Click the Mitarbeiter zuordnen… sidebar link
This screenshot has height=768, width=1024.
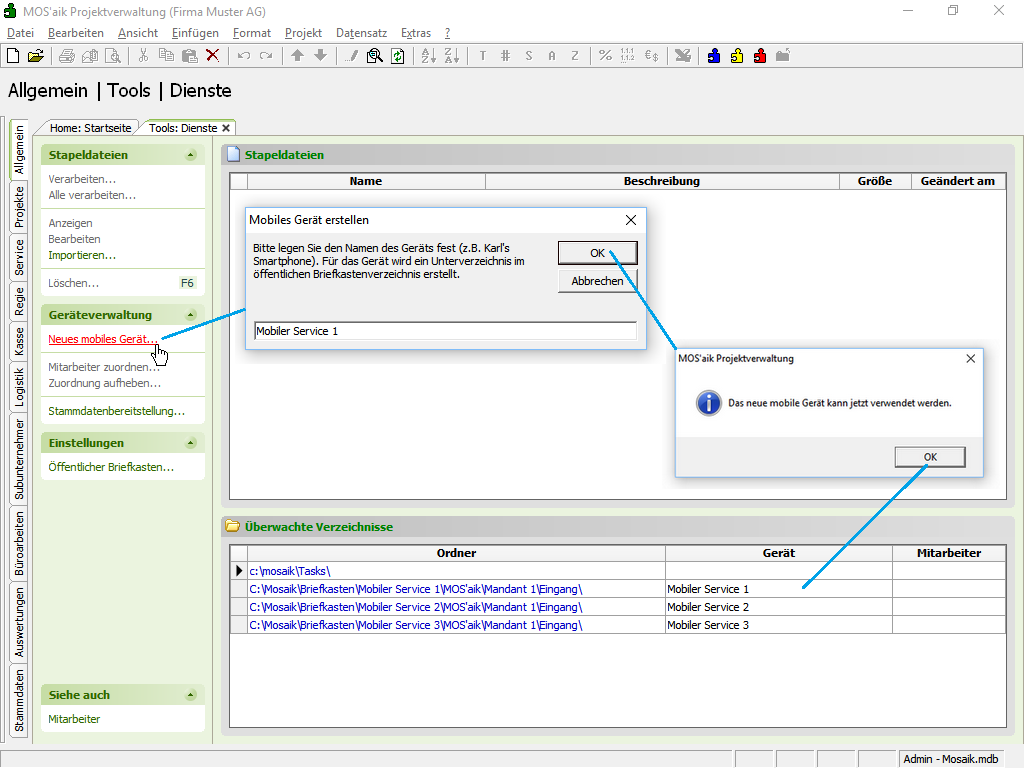tap(104, 367)
